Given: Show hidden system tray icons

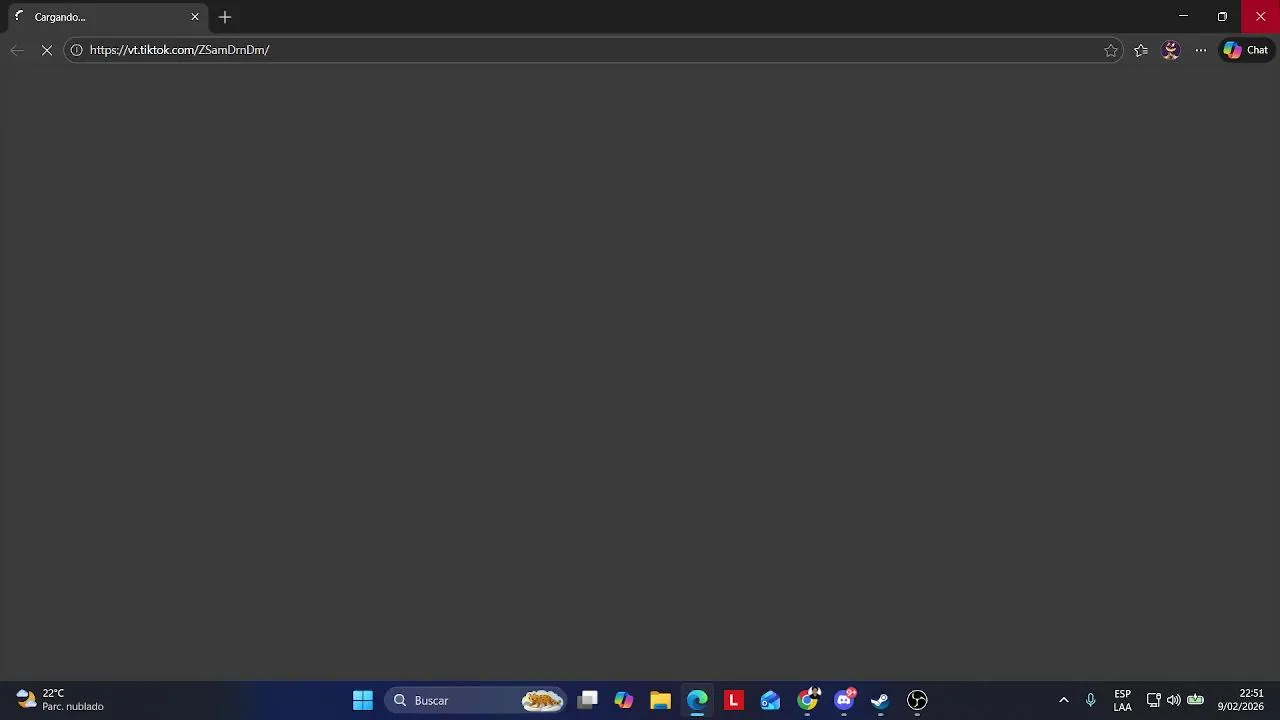Looking at the screenshot, I should [1064, 700].
